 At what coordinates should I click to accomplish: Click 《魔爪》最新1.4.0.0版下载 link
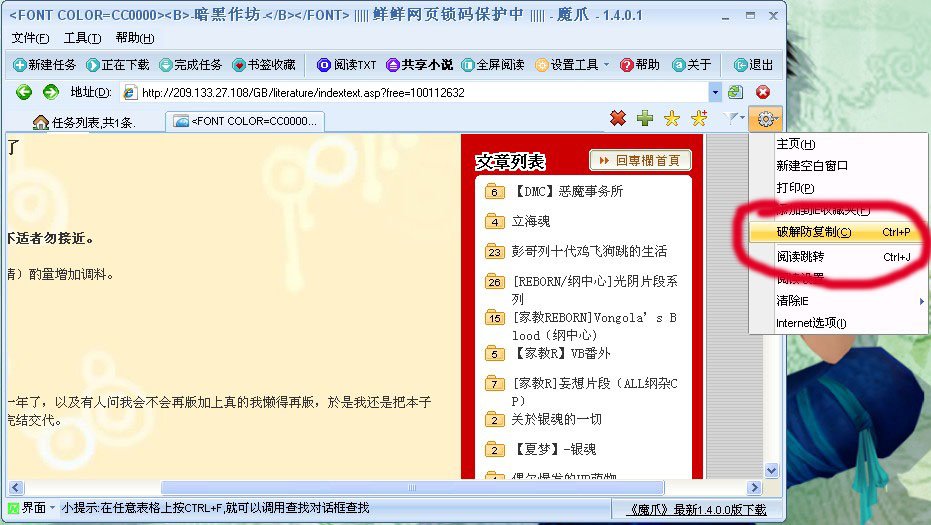tap(696, 510)
